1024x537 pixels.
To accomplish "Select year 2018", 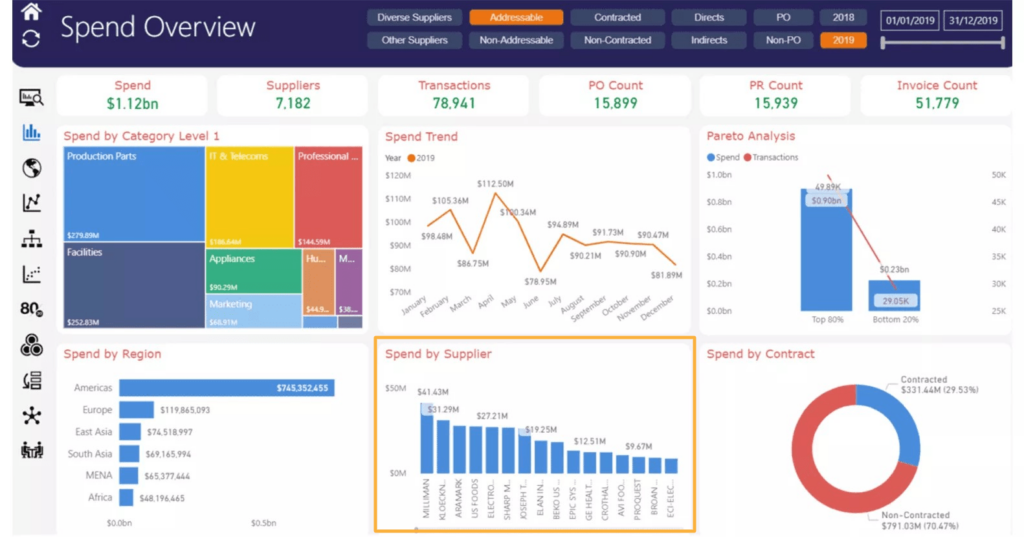I will pyautogui.click(x=843, y=18).
